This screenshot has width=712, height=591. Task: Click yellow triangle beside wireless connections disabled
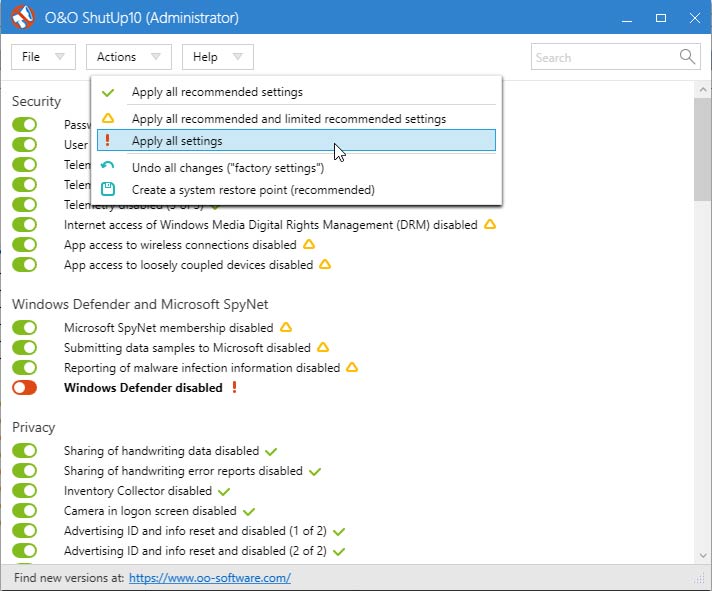pyautogui.click(x=309, y=244)
